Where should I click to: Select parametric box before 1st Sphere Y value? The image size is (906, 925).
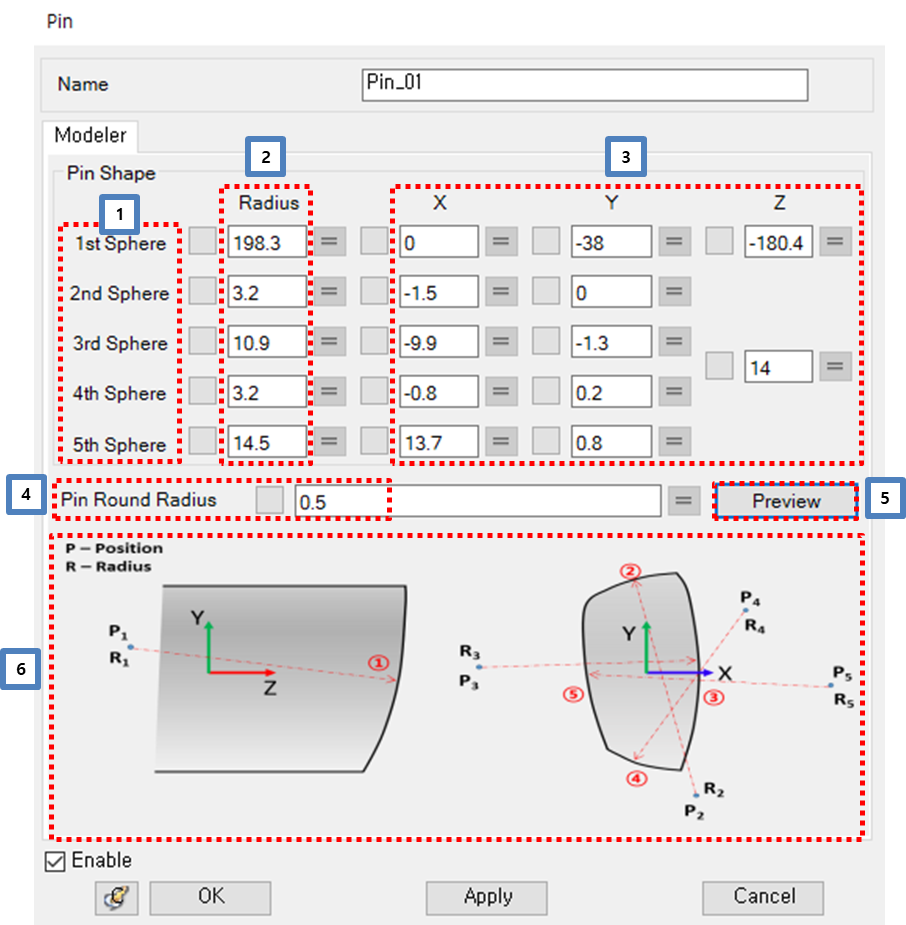(x=545, y=241)
